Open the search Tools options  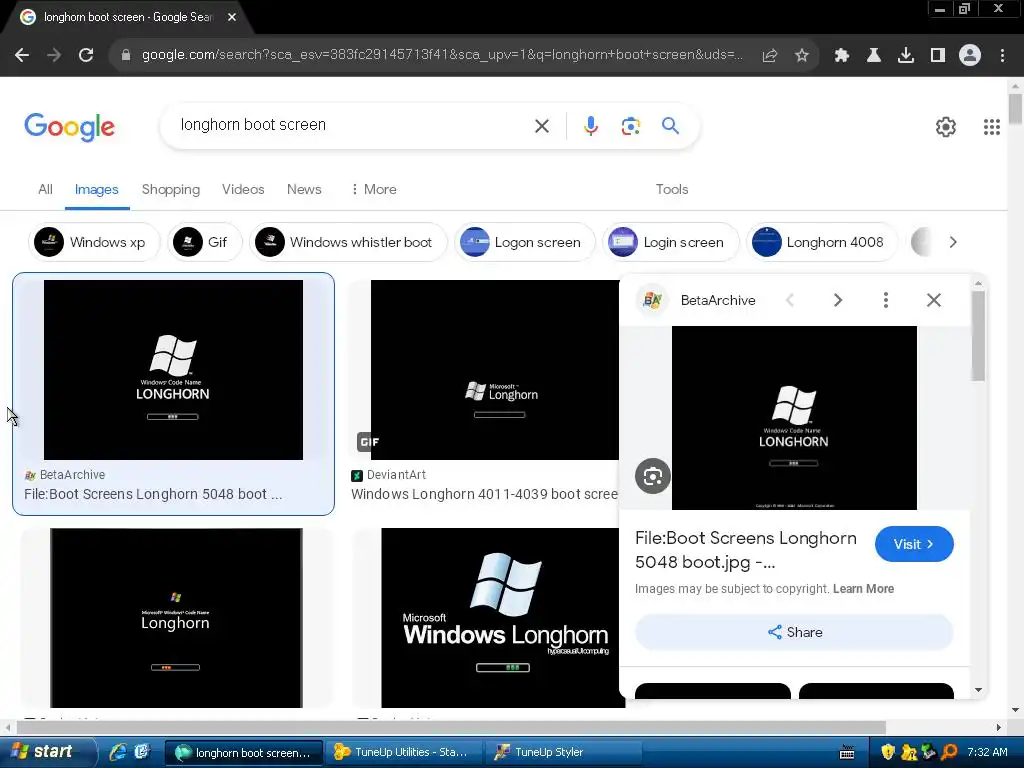[671, 189]
